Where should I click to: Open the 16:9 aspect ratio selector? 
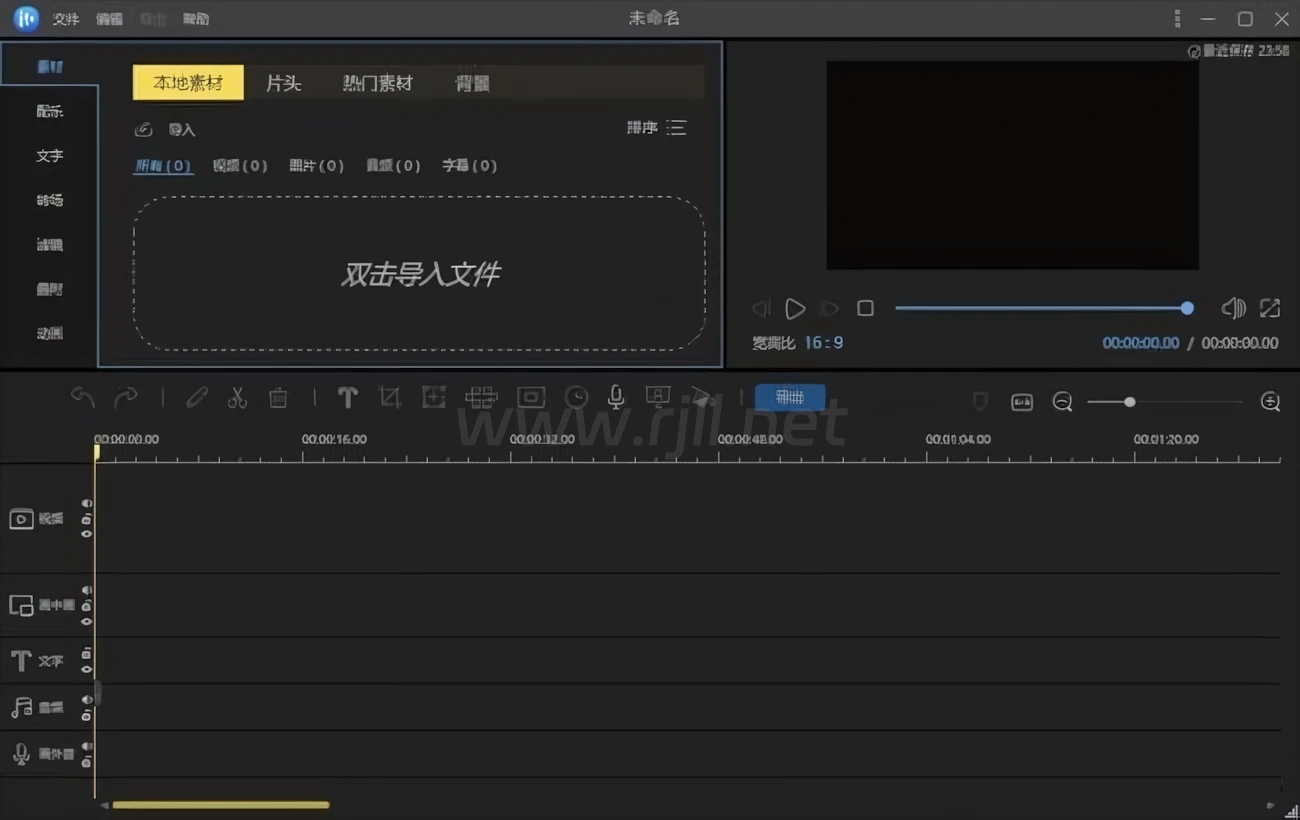pyautogui.click(x=823, y=343)
